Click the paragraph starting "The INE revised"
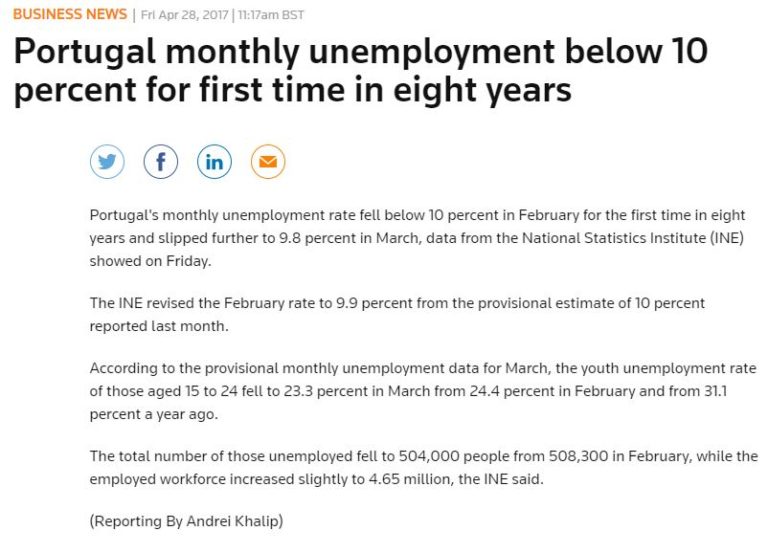Screen dimensions: 768x553 pyautogui.click(x=397, y=314)
